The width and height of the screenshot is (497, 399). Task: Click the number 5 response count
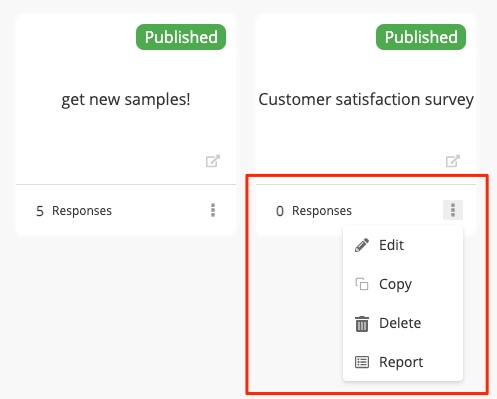pos(40,211)
